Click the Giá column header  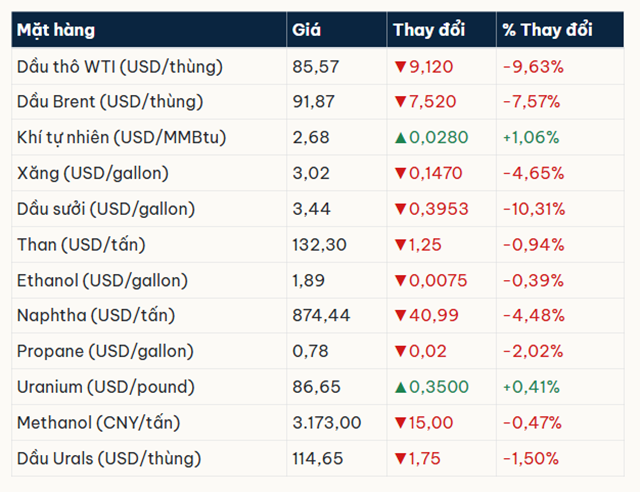click(x=306, y=30)
